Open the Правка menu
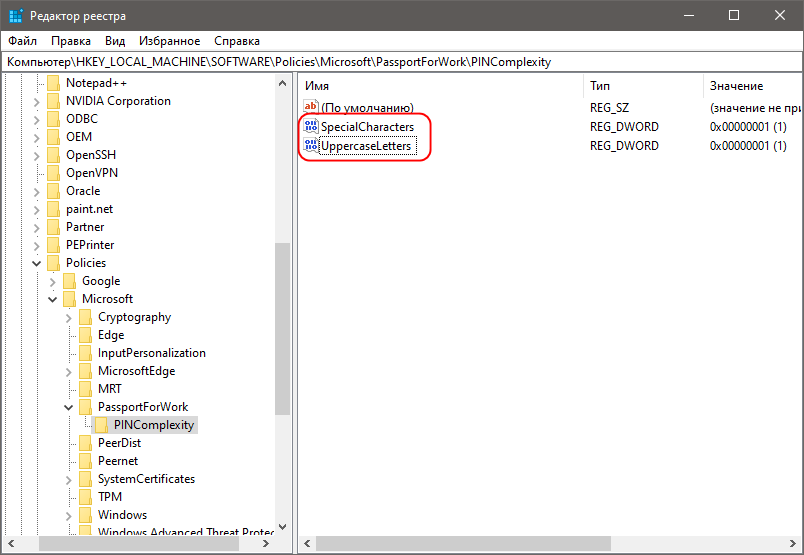 coord(71,41)
